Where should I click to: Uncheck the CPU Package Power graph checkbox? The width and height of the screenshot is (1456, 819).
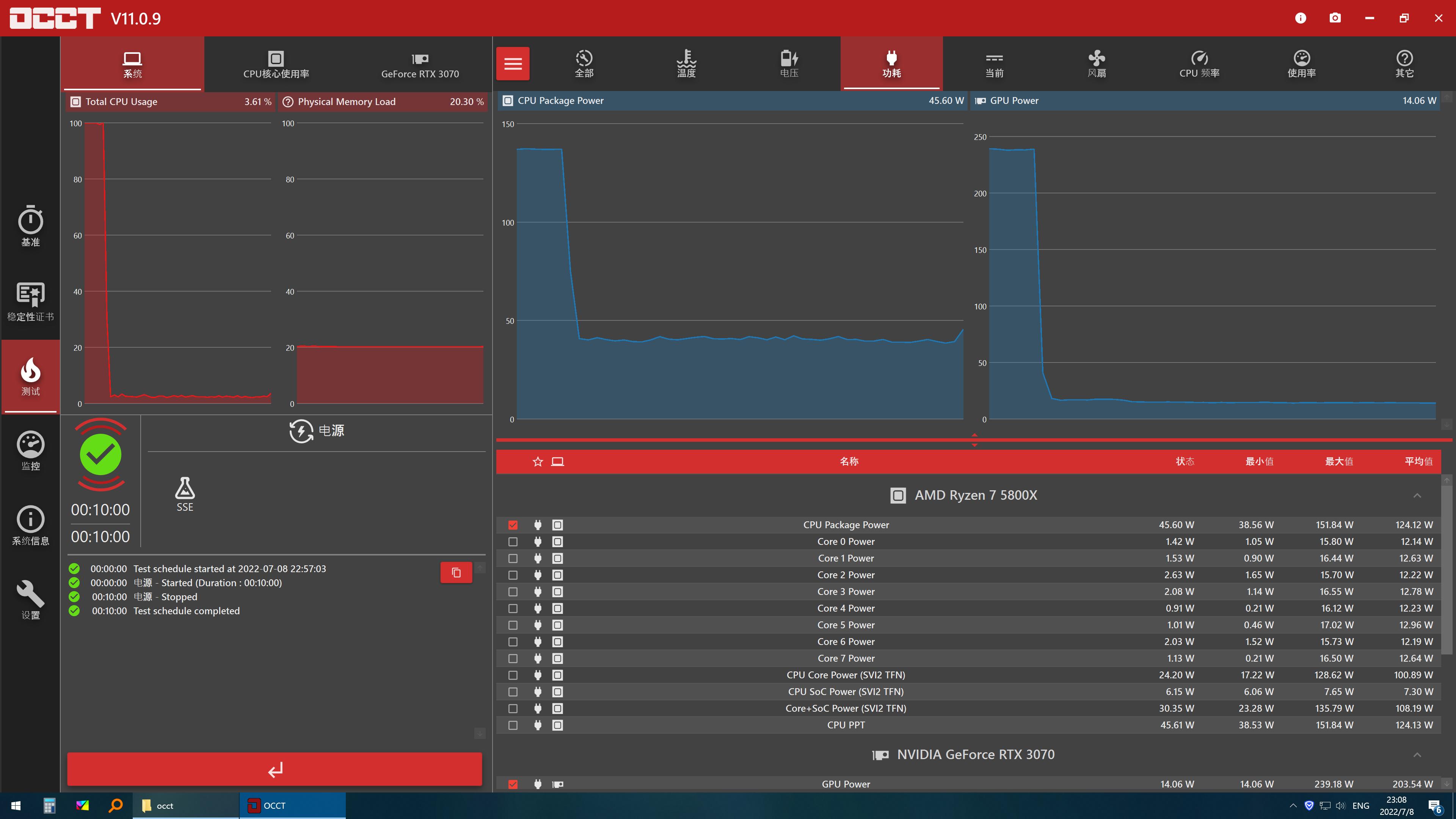tap(513, 525)
